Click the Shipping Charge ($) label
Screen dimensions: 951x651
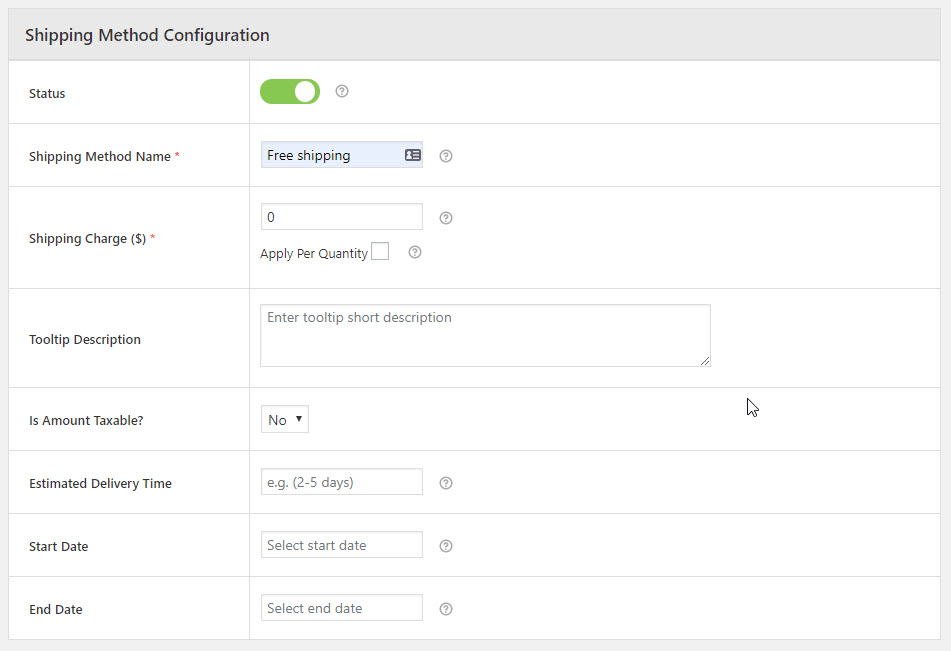point(87,238)
